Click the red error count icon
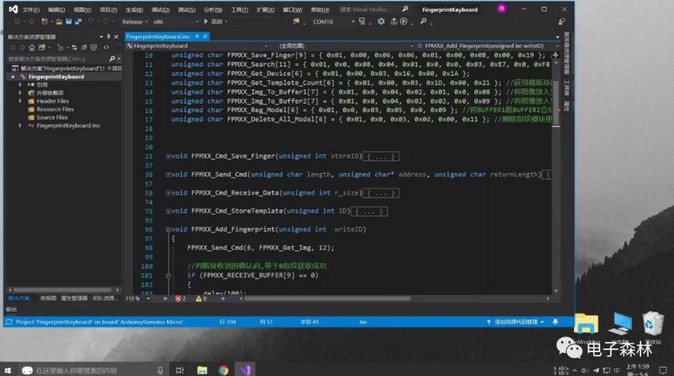The image size is (674, 376). [178, 299]
